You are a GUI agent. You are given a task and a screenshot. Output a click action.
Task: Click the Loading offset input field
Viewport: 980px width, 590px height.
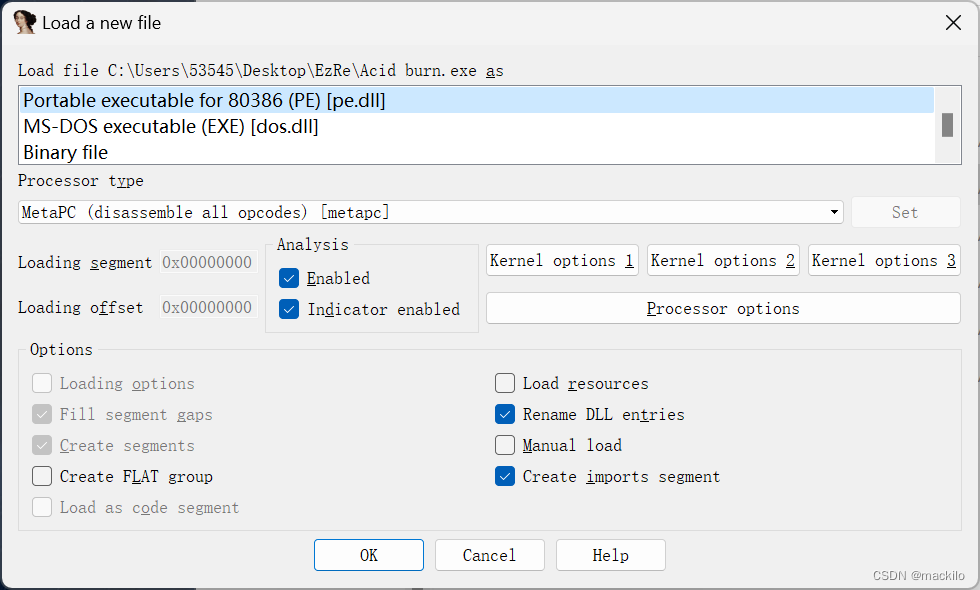point(209,308)
